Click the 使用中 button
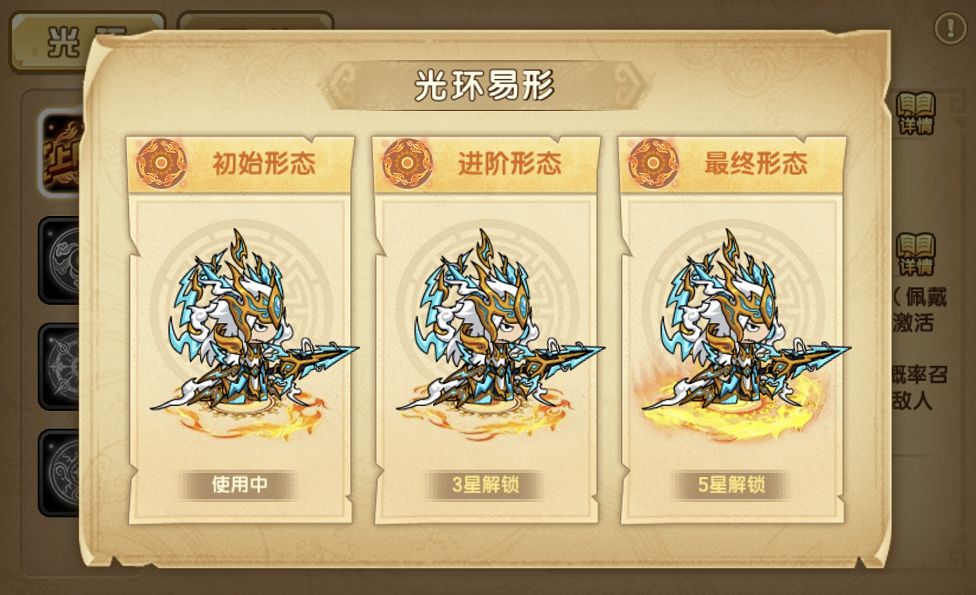 click(x=240, y=485)
